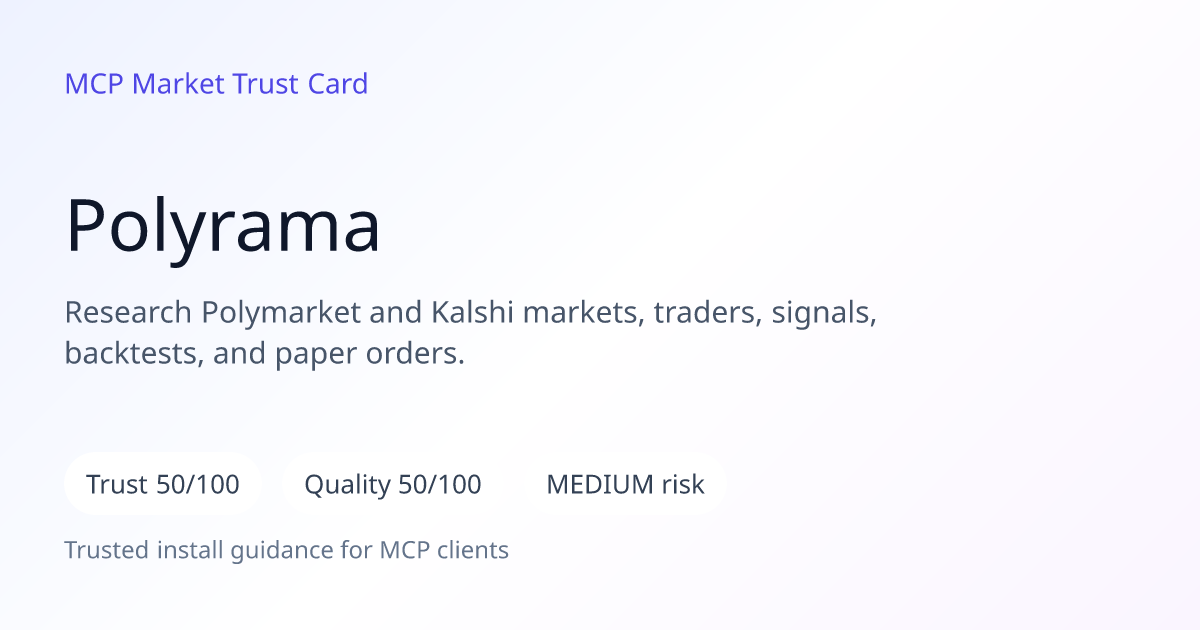Click the Trusted install guidance footer text
The height and width of the screenshot is (630, 1200).
click(287, 550)
